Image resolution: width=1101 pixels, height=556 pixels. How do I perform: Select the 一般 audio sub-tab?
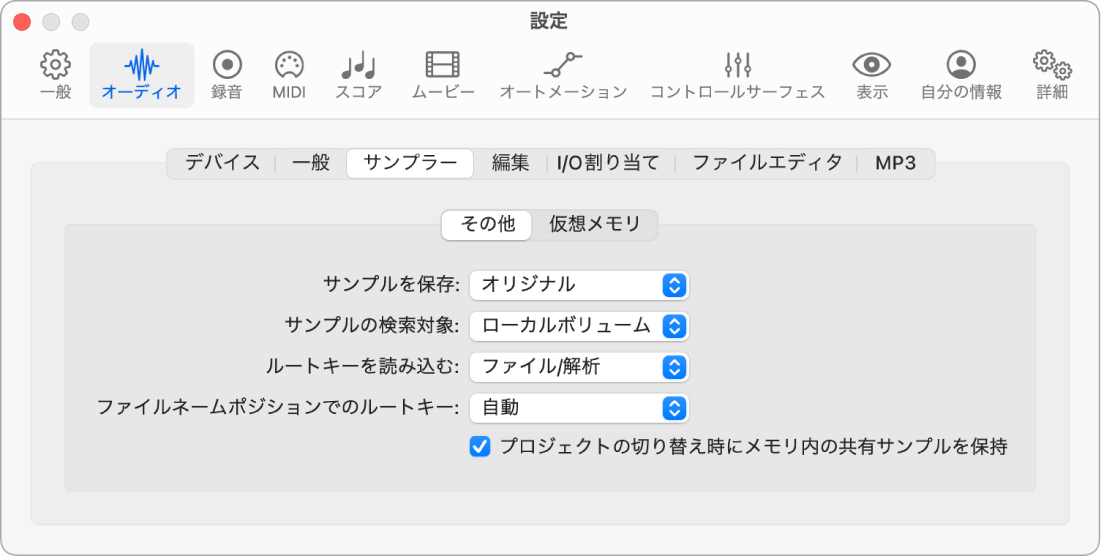pos(310,164)
